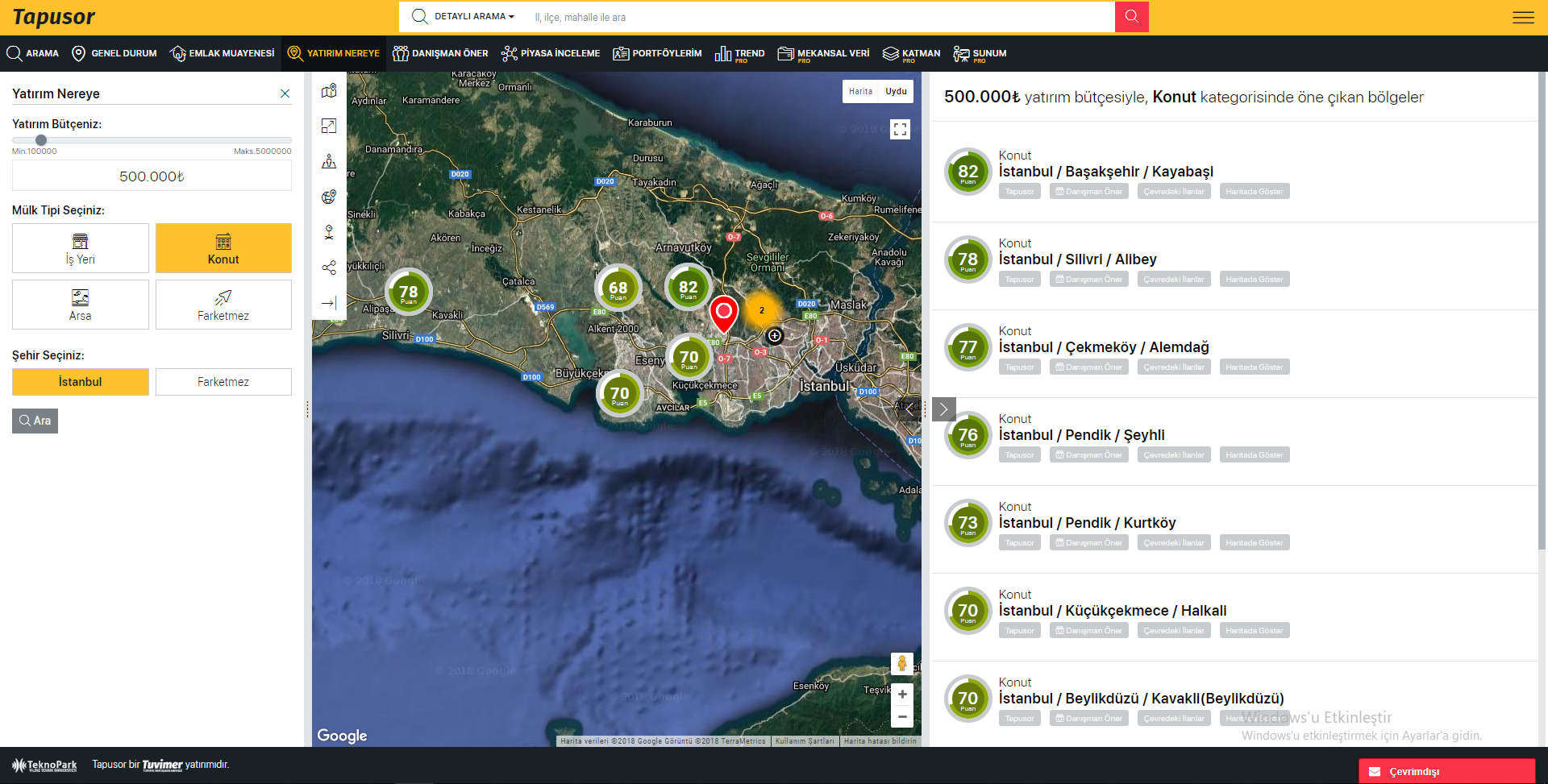Click the 82 score badge for Kayabaşı
The width and height of the screenshot is (1548, 784).
[968, 172]
